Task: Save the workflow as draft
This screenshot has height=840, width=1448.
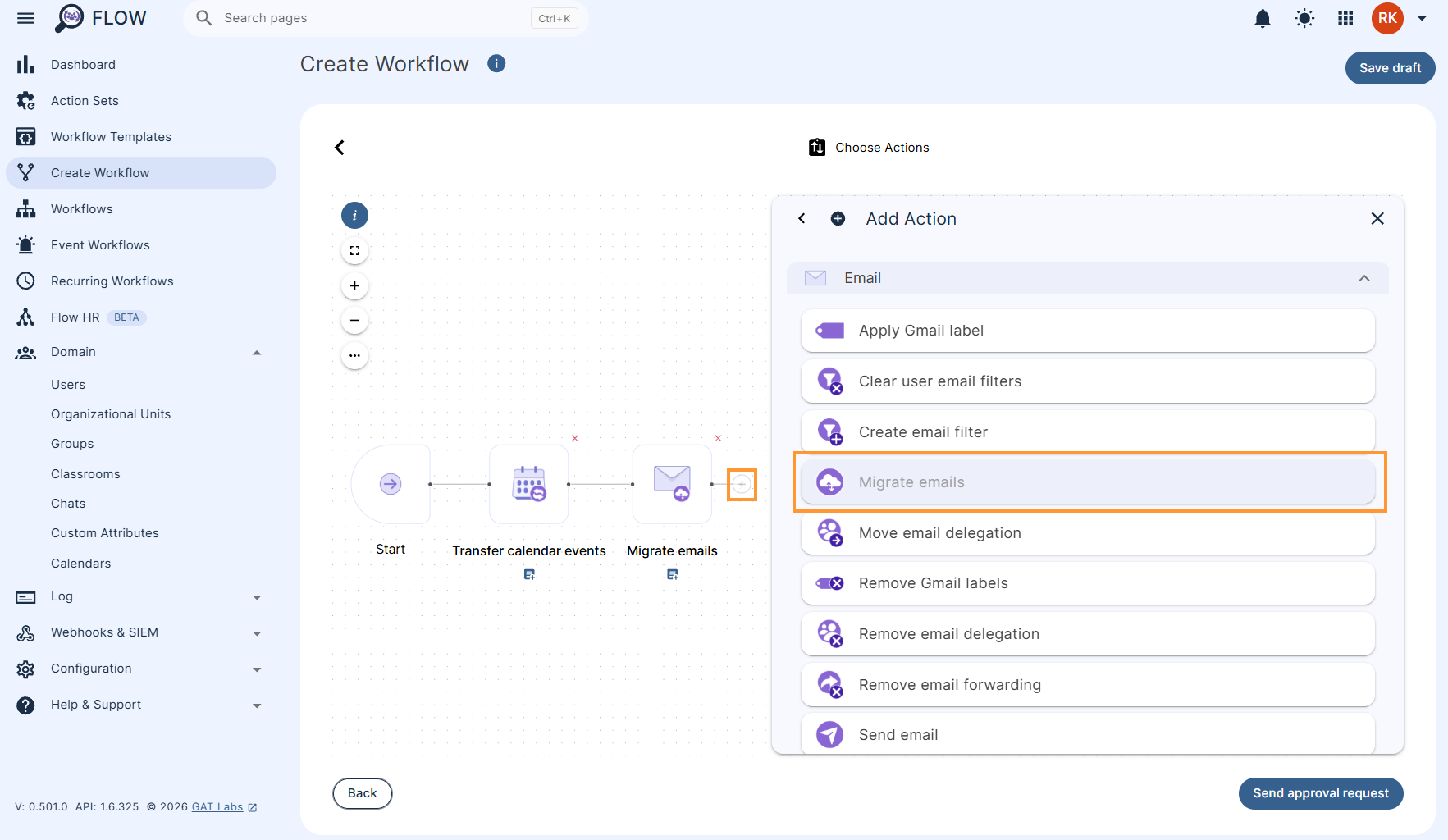Action: pos(1390,68)
